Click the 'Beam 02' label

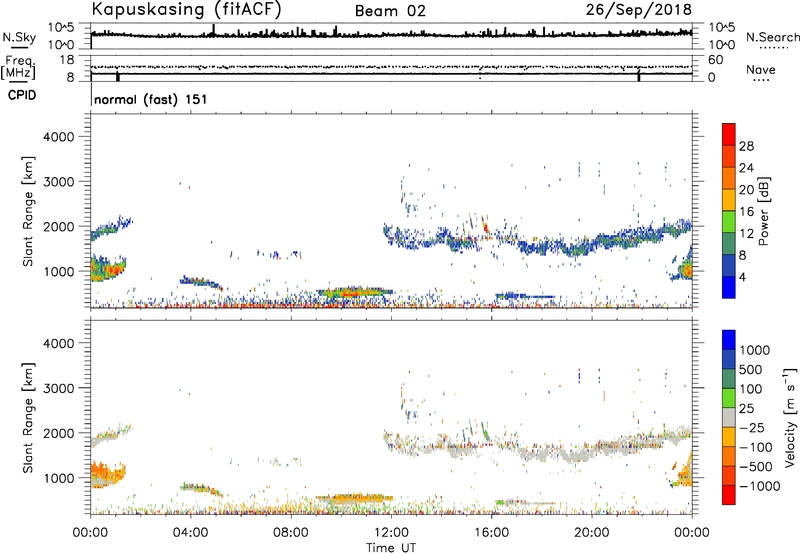pyautogui.click(x=390, y=11)
